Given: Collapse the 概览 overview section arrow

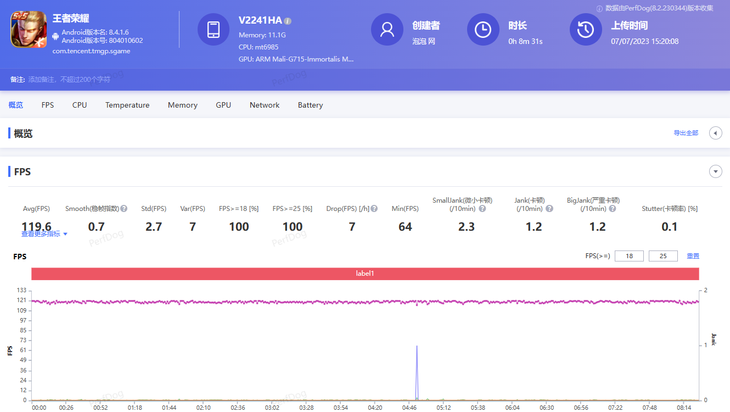Looking at the screenshot, I should tap(715, 133).
